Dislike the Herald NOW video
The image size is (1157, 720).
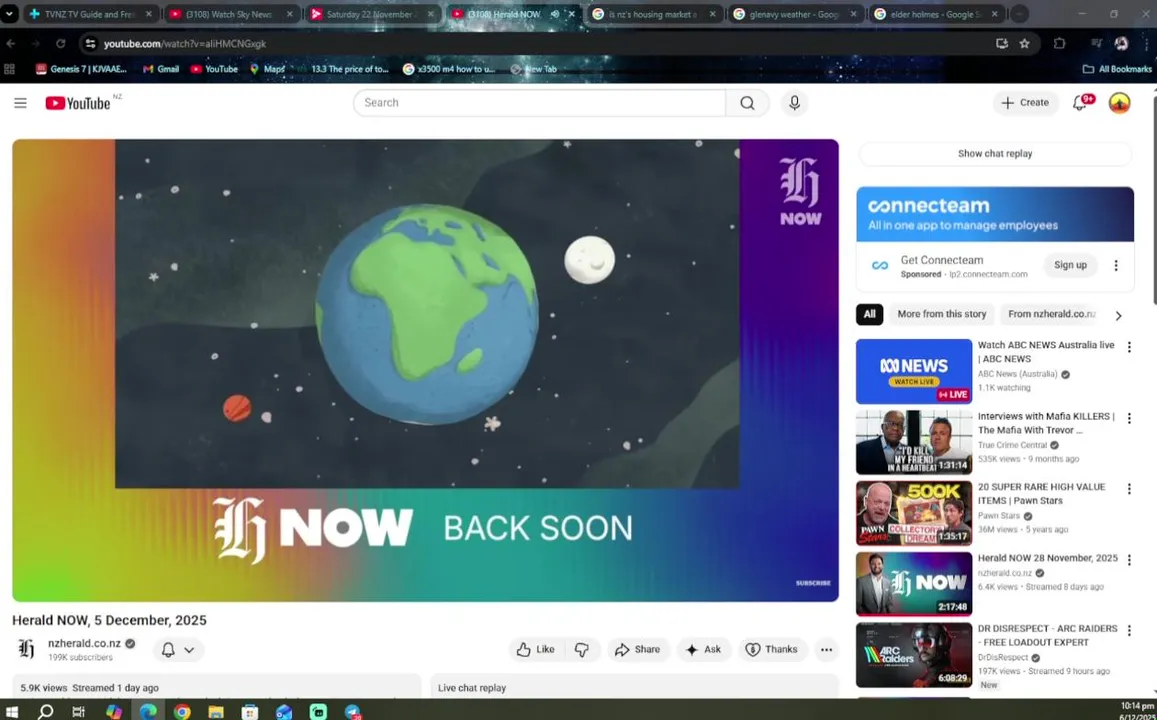tap(582, 650)
